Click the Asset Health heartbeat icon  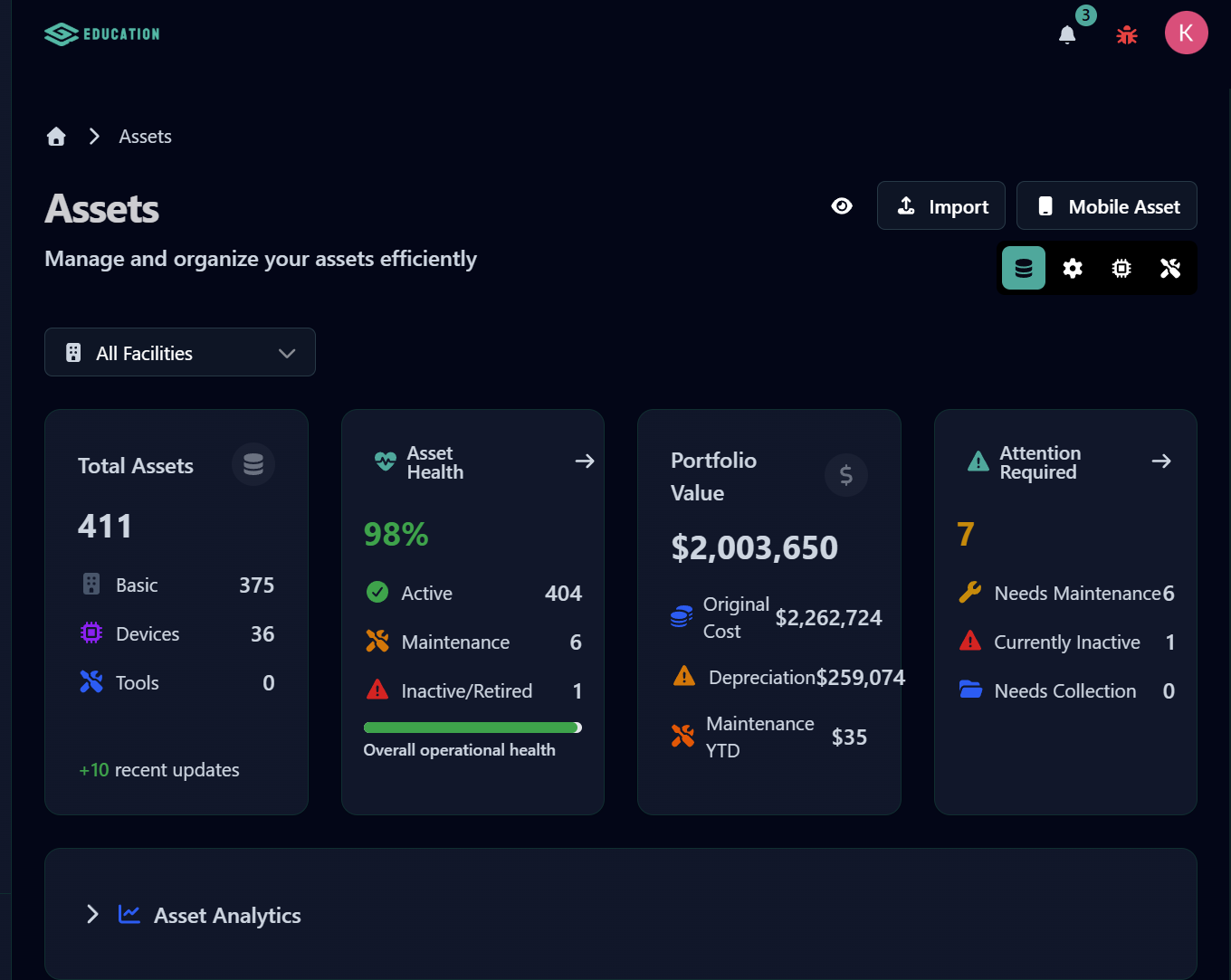click(x=385, y=461)
